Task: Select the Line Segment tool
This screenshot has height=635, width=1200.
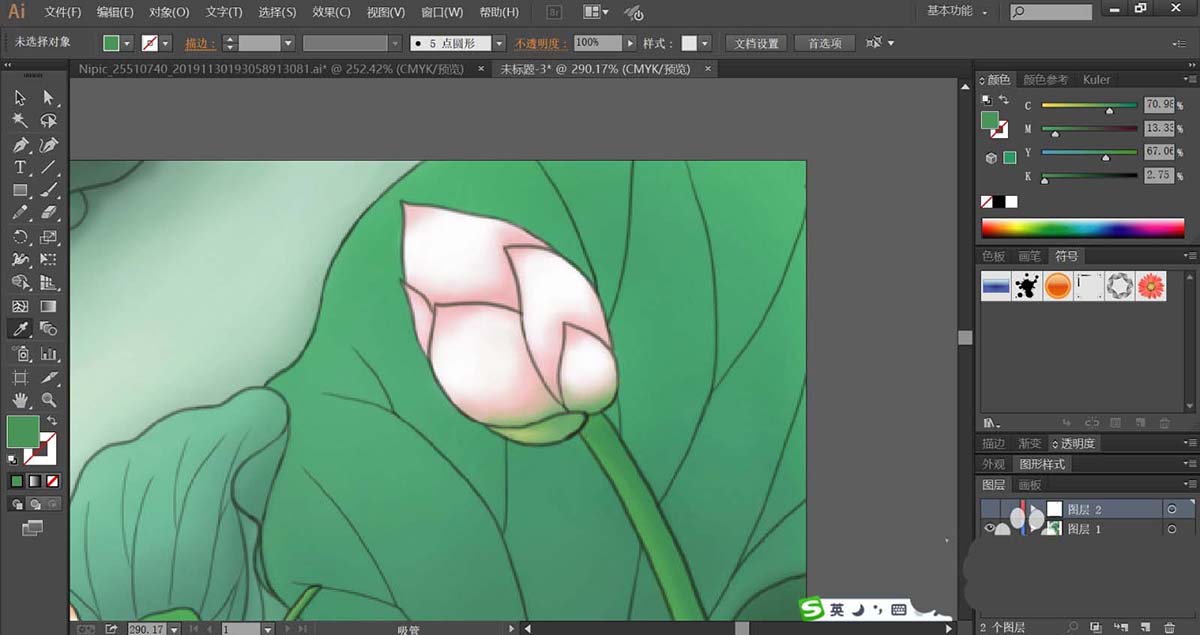Action: [48, 168]
